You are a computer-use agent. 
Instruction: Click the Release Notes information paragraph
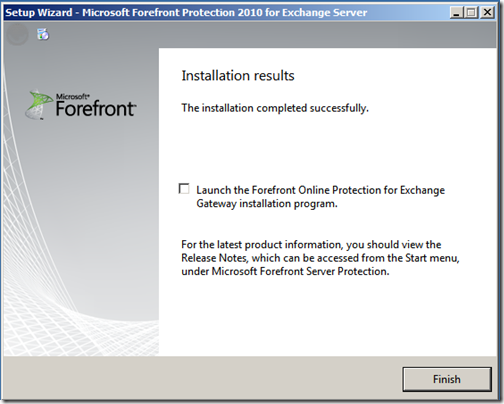coord(320,258)
